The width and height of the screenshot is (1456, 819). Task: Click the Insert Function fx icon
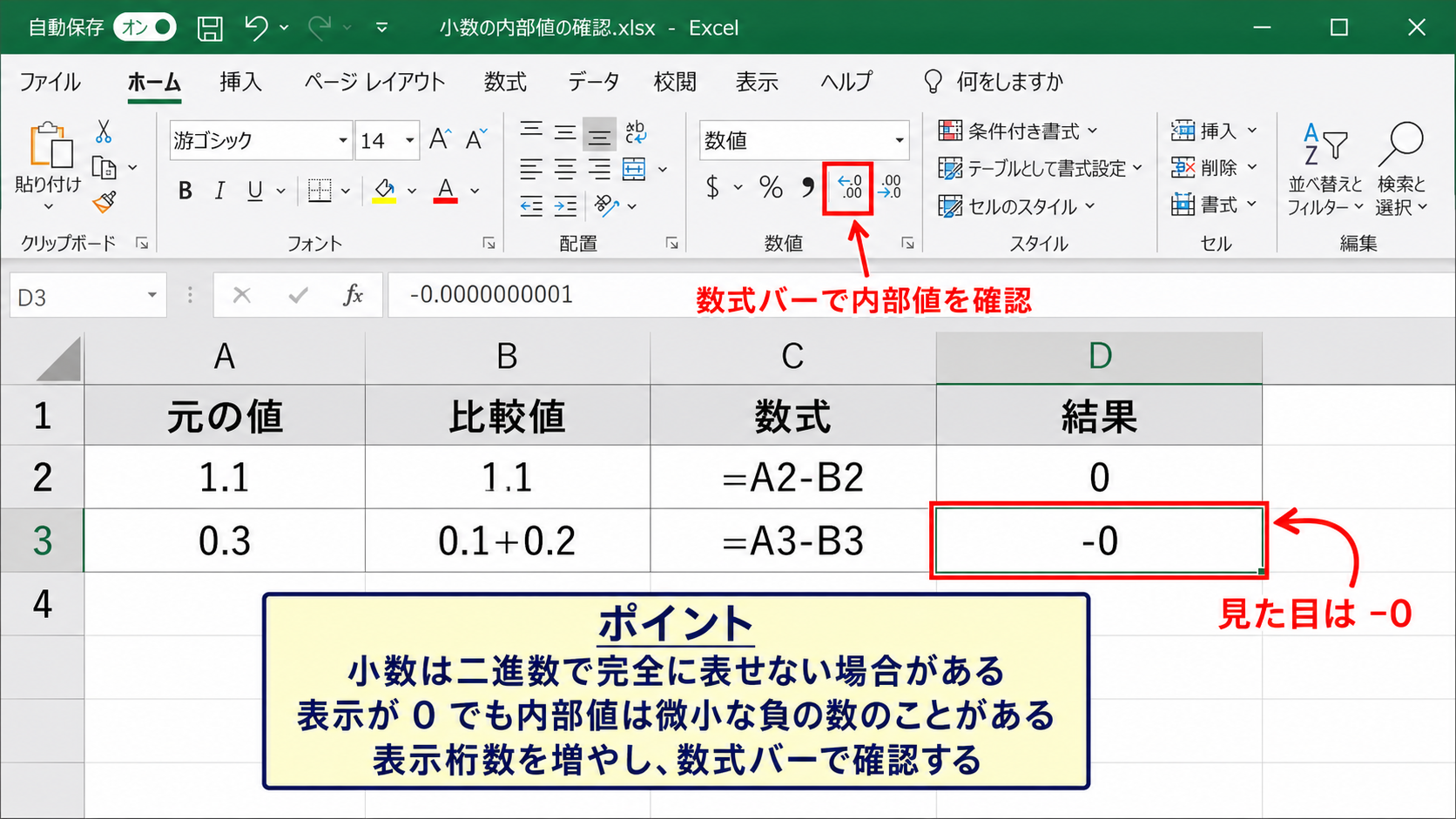click(x=353, y=295)
